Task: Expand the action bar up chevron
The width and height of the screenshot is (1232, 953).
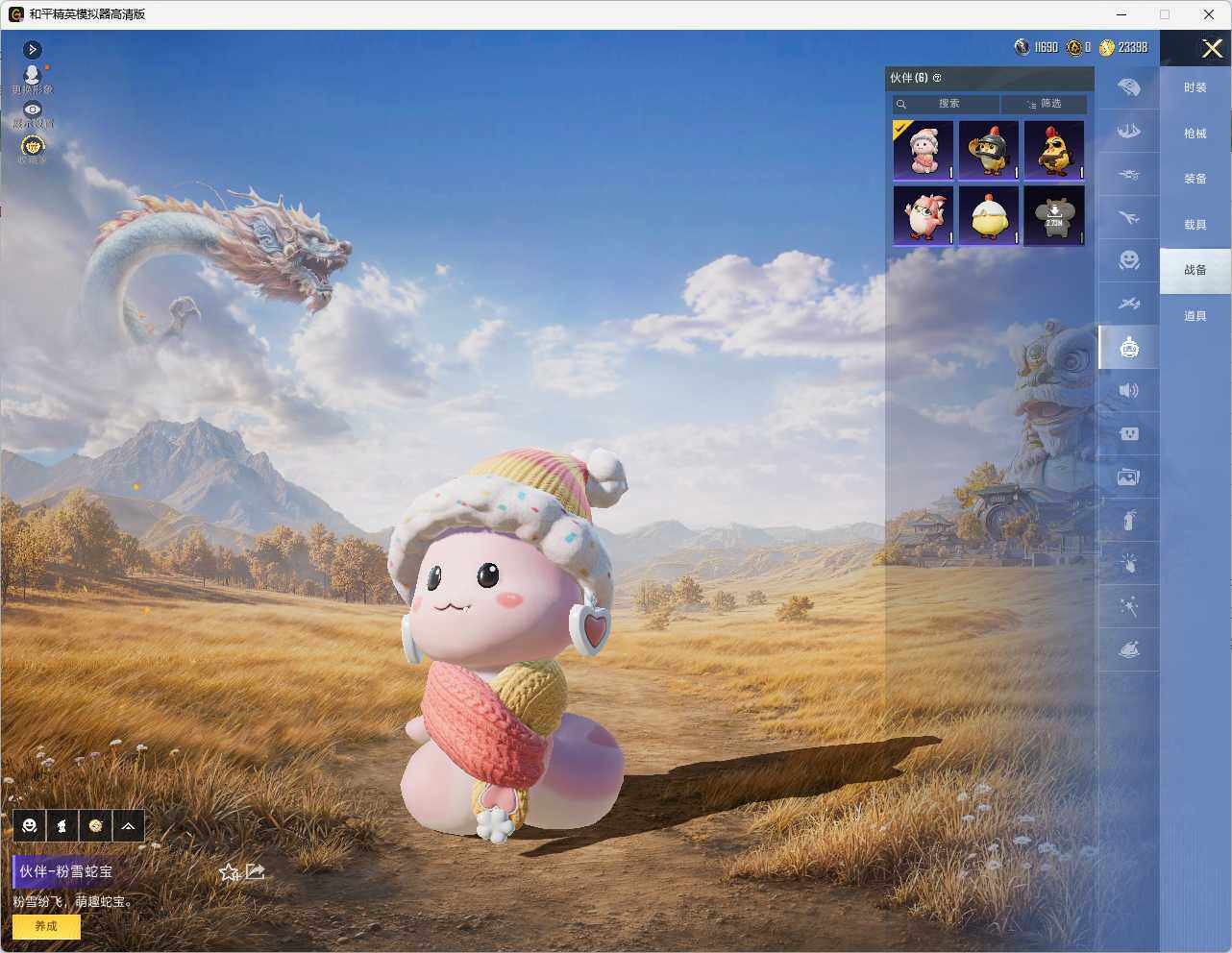Action: (x=128, y=825)
